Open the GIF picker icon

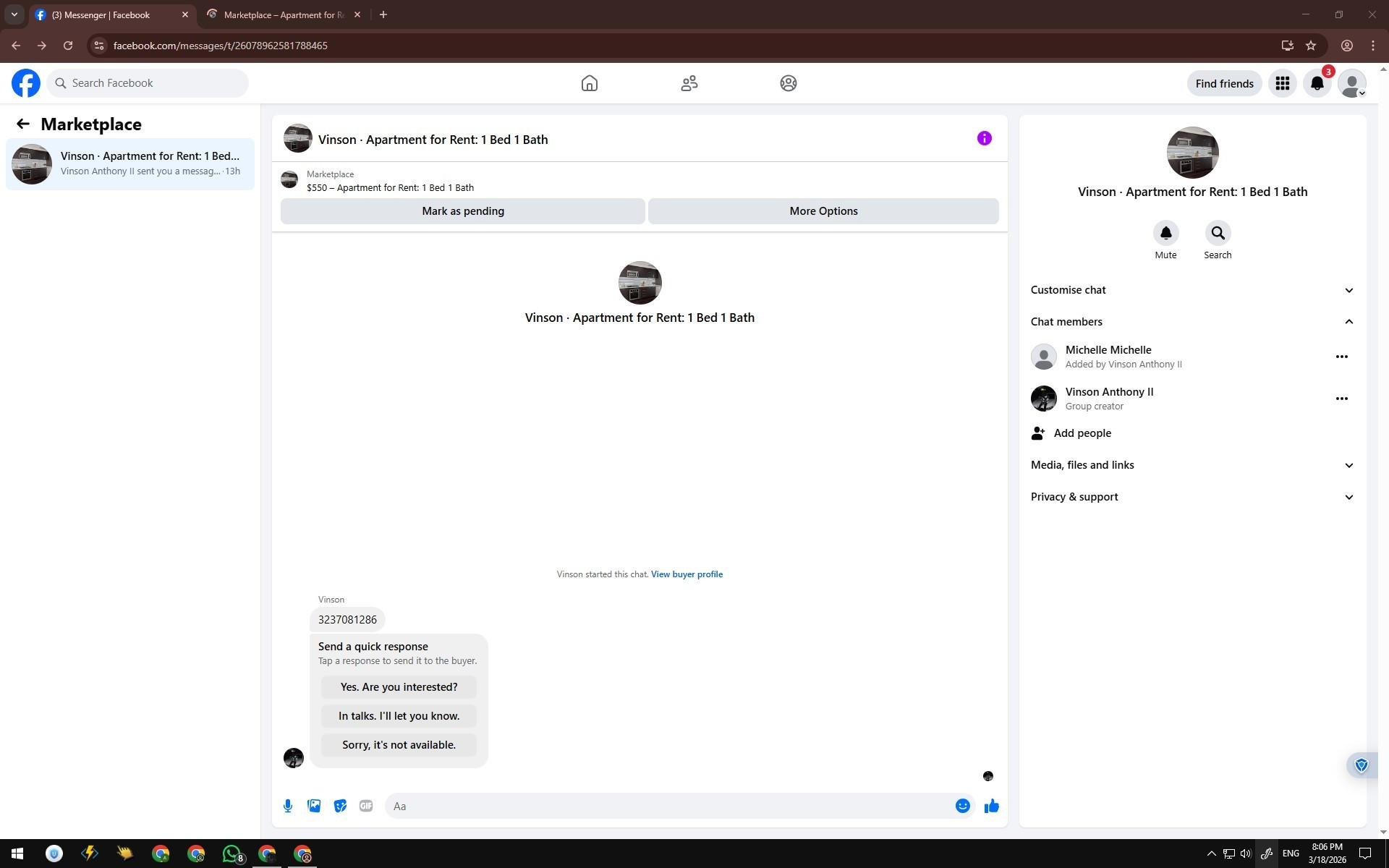coord(366,806)
